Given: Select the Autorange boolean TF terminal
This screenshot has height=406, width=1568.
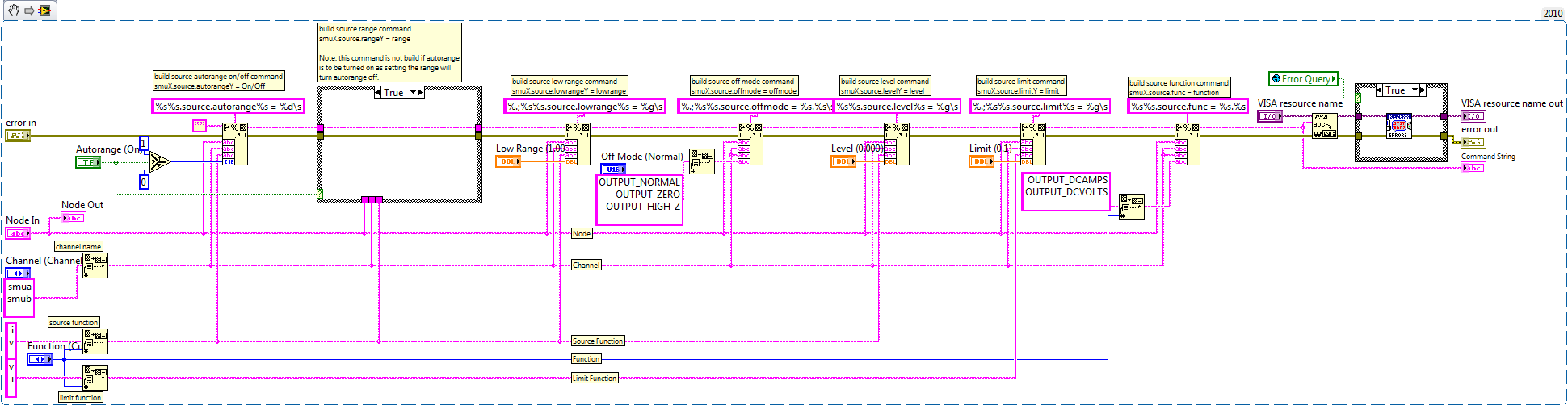Looking at the screenshot, I should tap(88, 162).
